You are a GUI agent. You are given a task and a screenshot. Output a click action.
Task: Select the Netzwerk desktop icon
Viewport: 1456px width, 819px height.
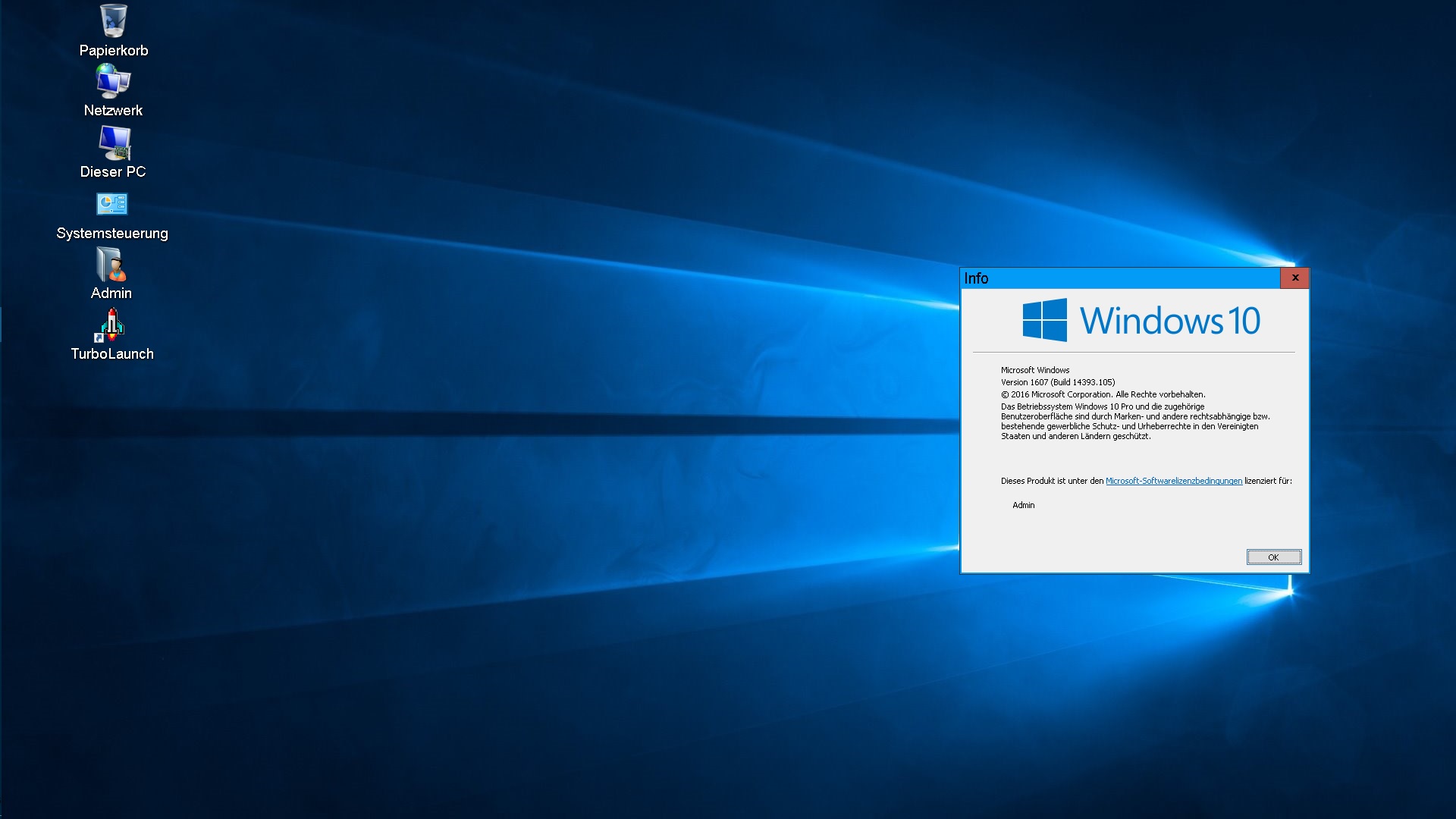click(113, 81)
